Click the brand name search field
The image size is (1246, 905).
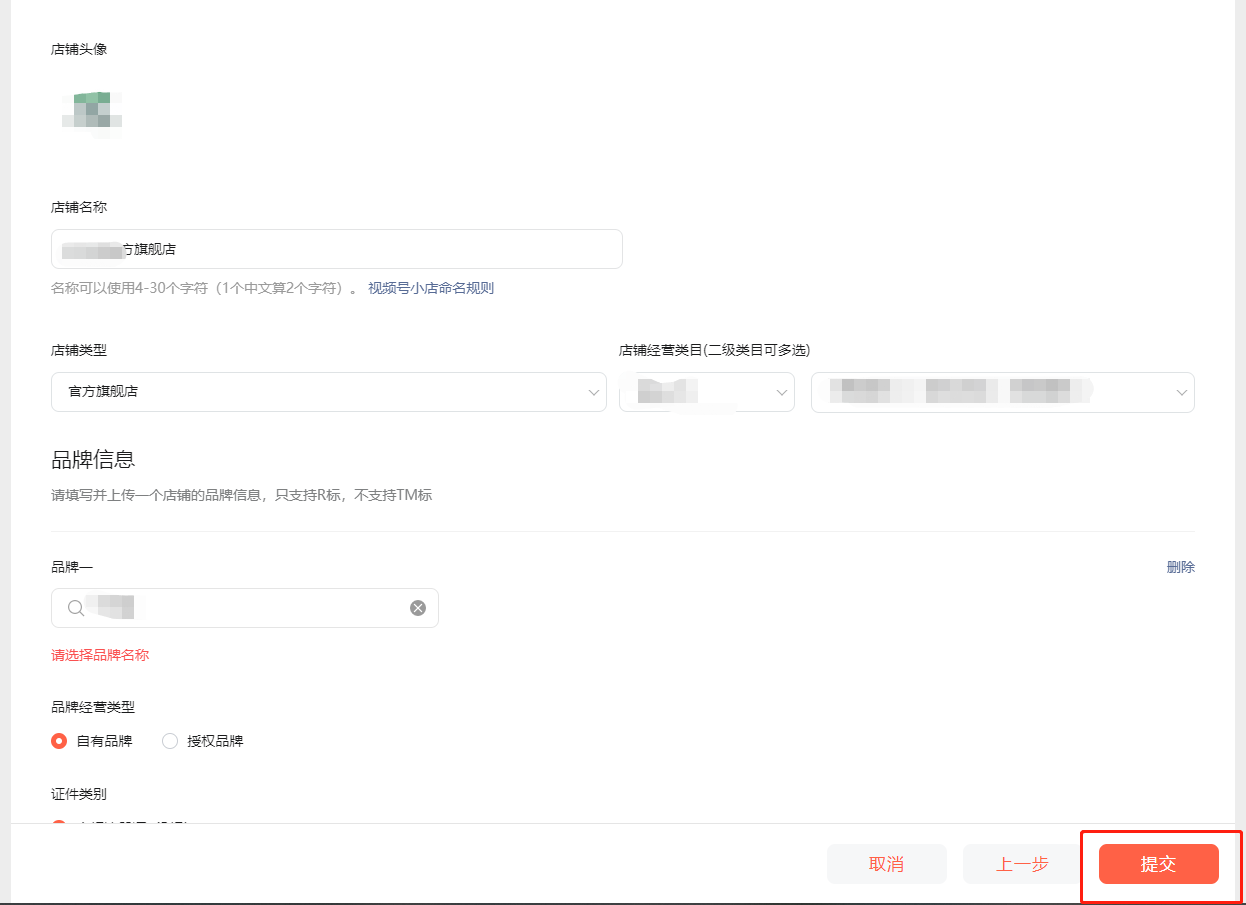pos(245,608)
